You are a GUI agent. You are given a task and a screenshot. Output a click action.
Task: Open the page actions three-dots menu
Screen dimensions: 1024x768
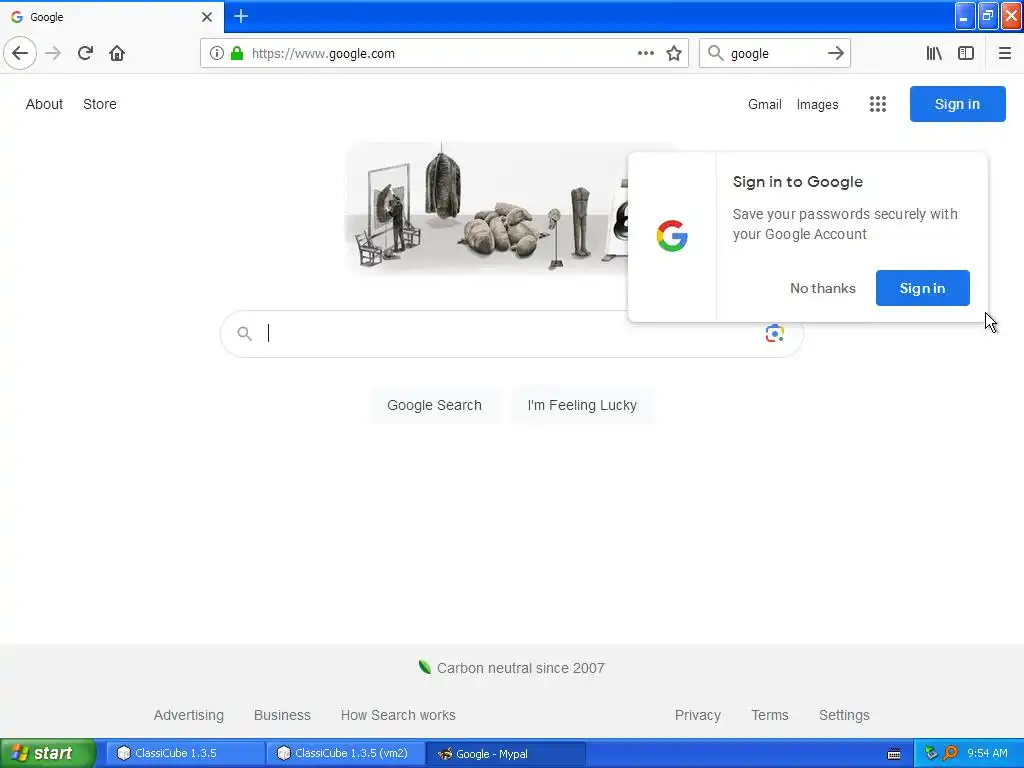tap(645, 53)
